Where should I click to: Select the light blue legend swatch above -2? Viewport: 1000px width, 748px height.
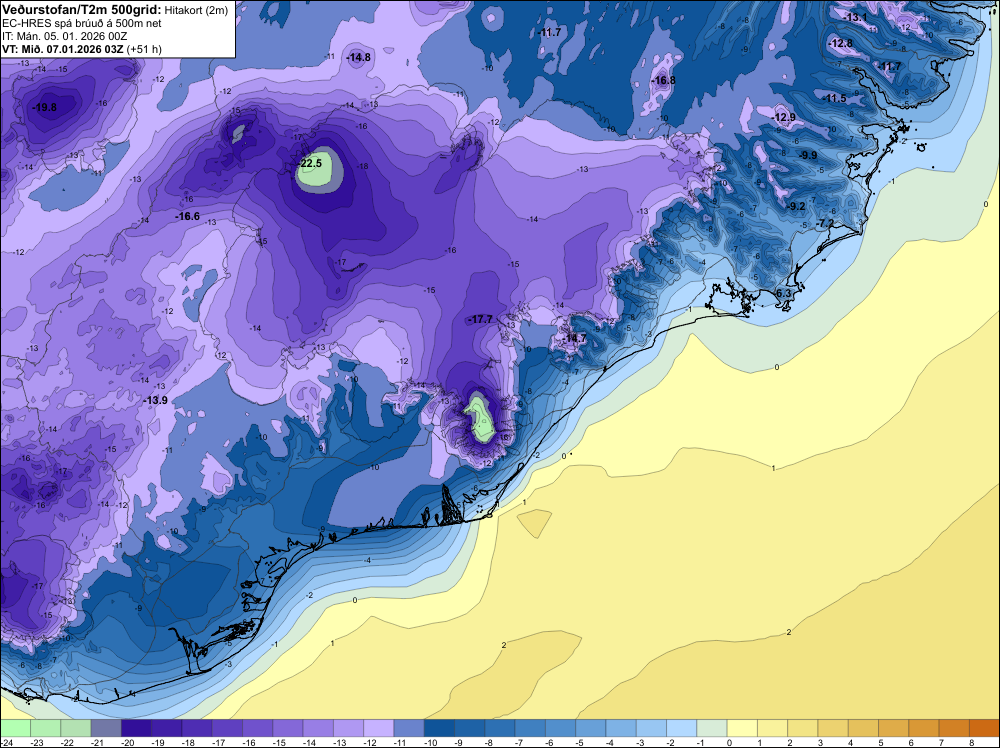coord(682,728)
